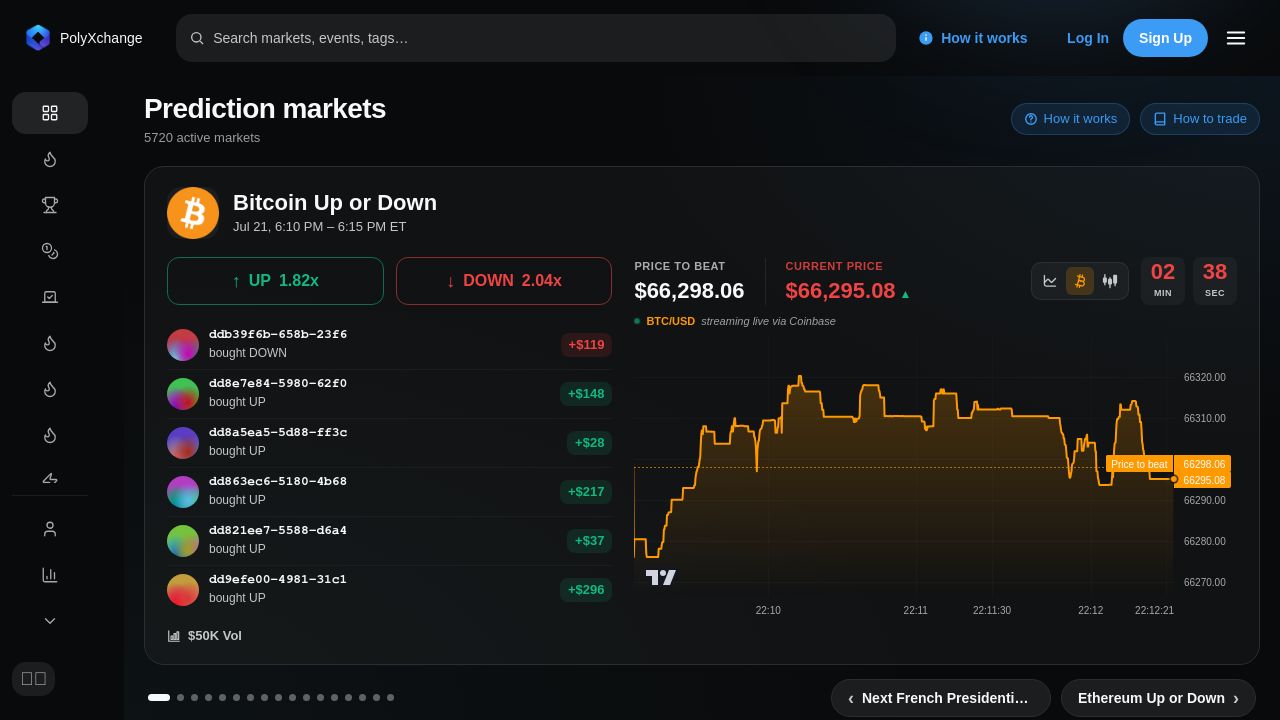Click the +$28 amount badge
Viewport: 1280px width, 720px height.
tap(589, 443)
